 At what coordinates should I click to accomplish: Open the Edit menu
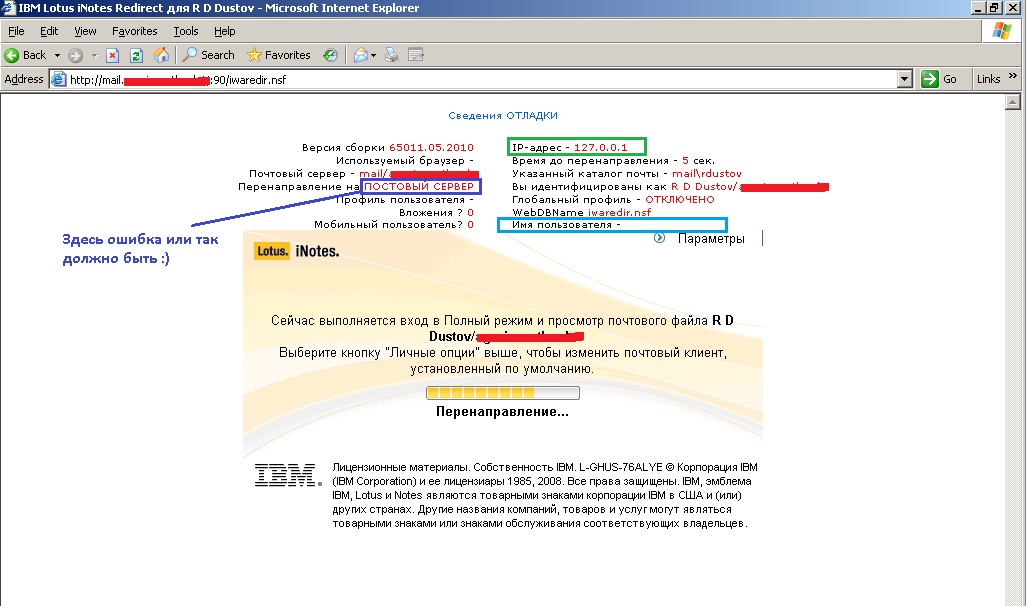49,31
